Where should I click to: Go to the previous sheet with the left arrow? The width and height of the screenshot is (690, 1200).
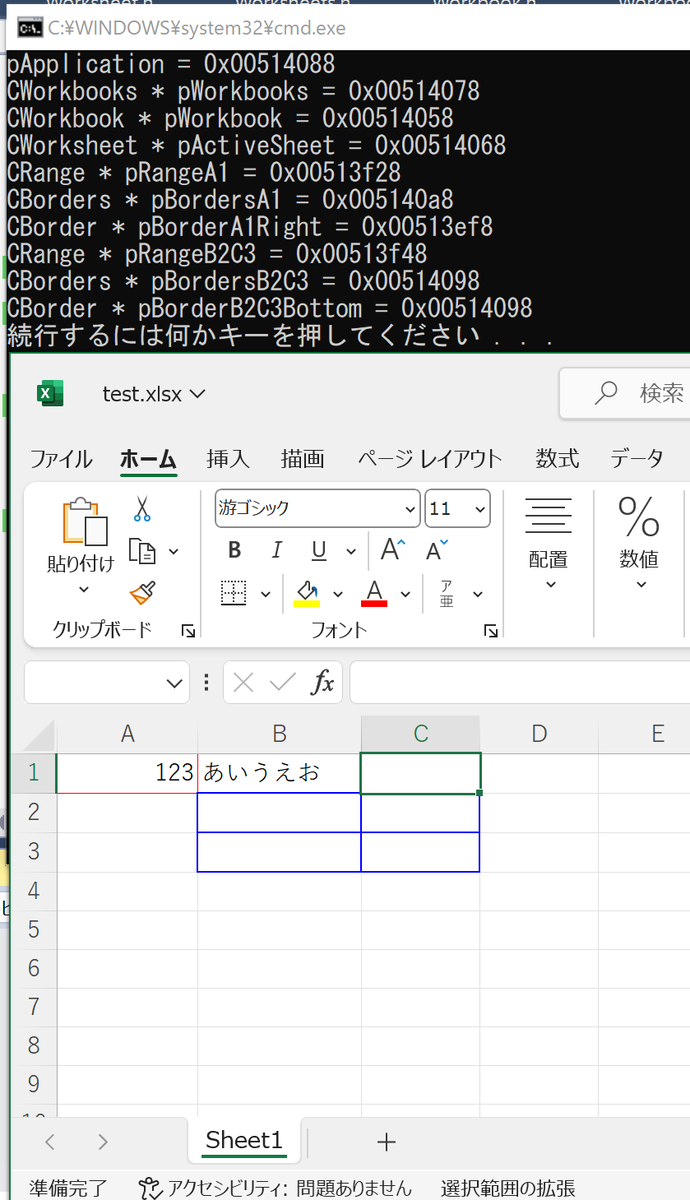point(50,1141)
